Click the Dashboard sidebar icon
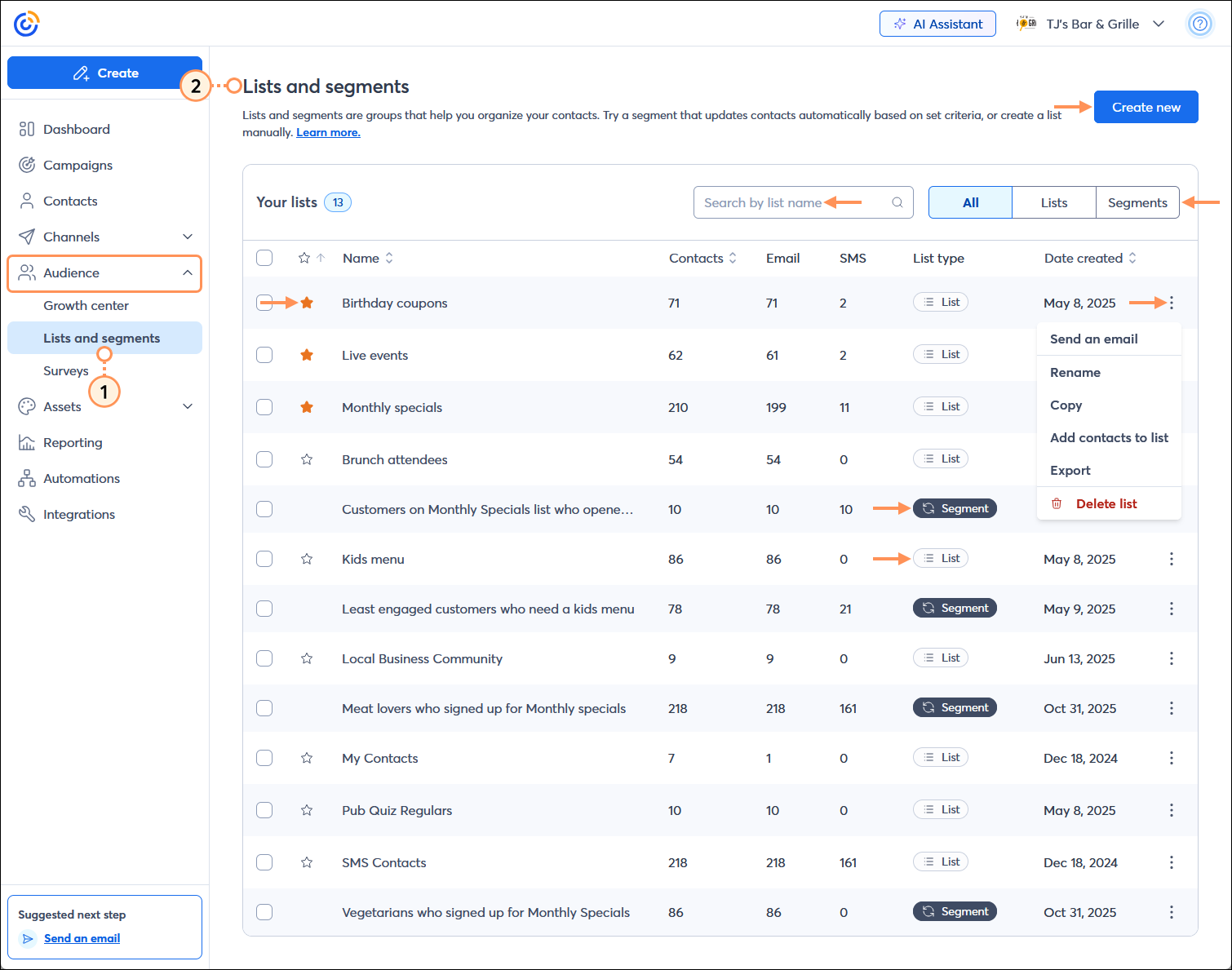Viewport: 1232px width, 970px height. coord(27,129)
